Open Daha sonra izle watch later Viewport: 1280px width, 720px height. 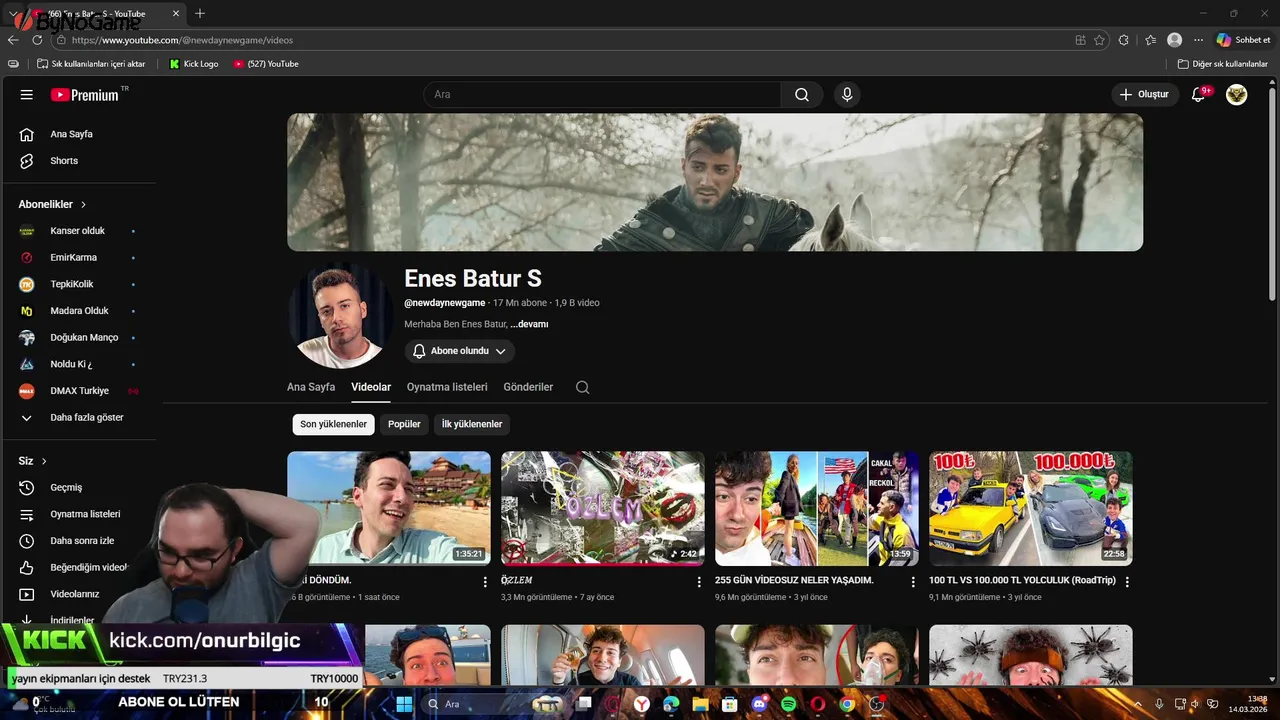click(82, 540)
